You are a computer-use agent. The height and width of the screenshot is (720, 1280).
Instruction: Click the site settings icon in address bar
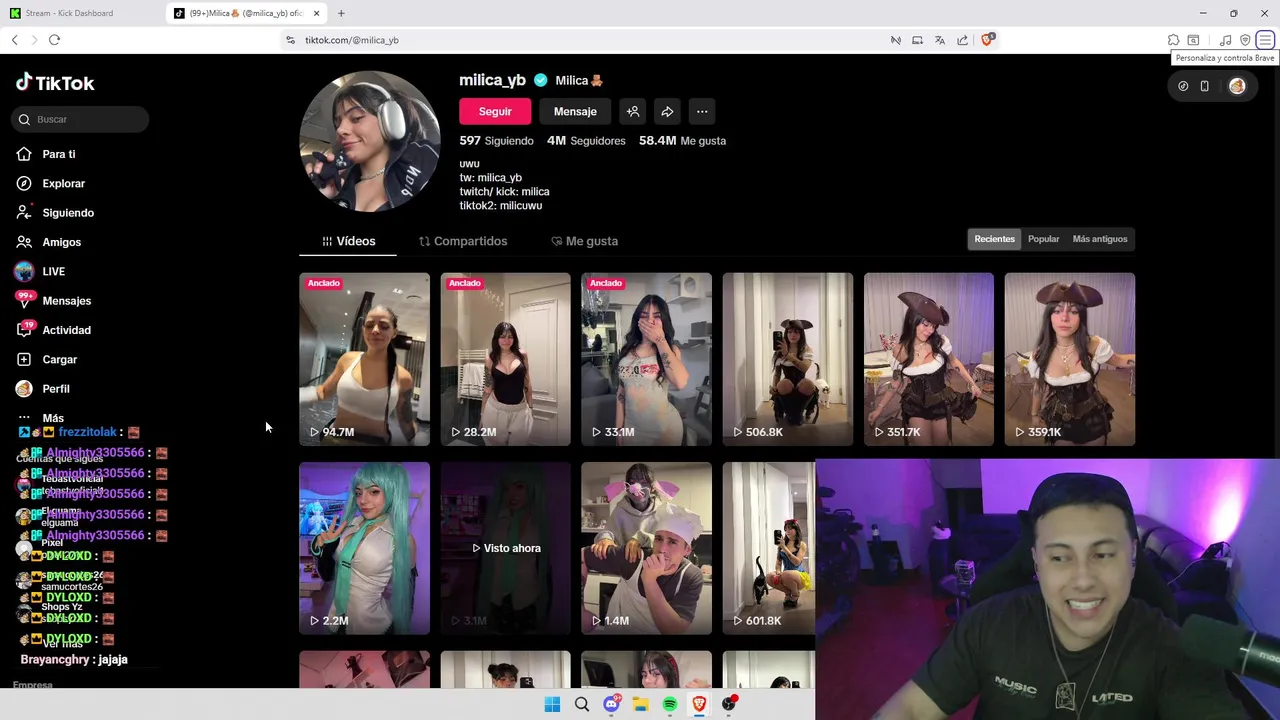291,40
